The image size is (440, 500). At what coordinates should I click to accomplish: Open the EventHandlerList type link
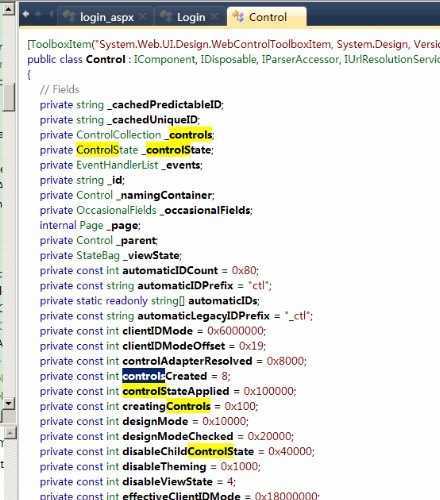(117, 165)
